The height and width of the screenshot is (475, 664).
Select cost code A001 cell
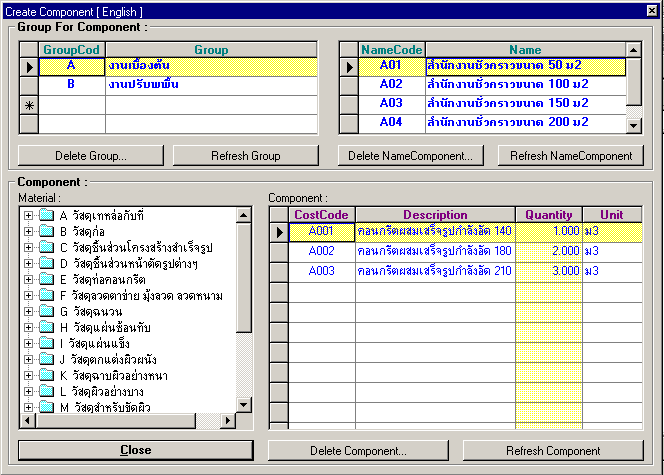point(322,232)
